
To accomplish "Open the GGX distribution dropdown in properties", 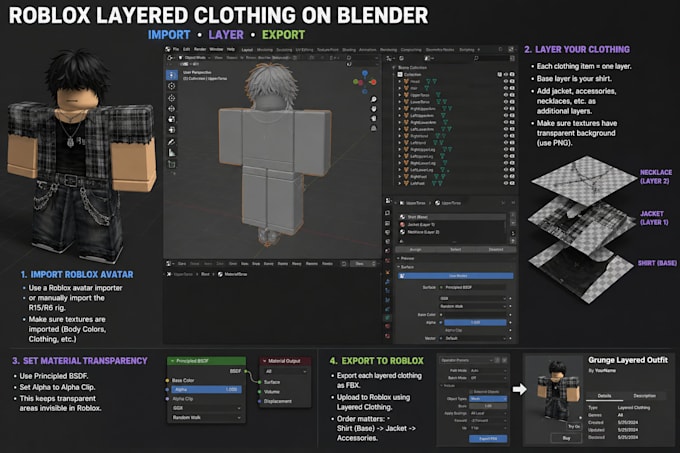I will [x=473, y=298].
